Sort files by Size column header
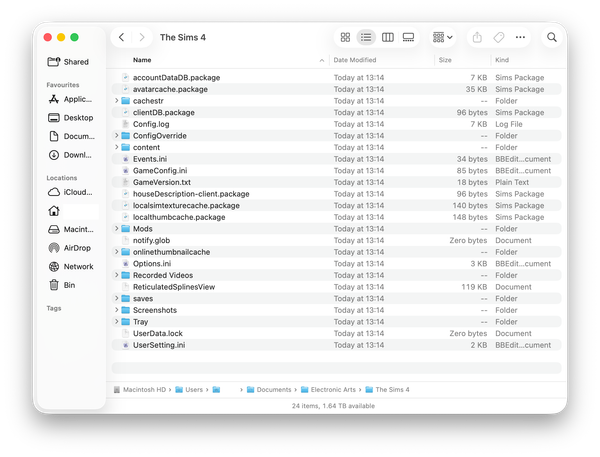Screen dimensions: 600x457 [445, 60]
